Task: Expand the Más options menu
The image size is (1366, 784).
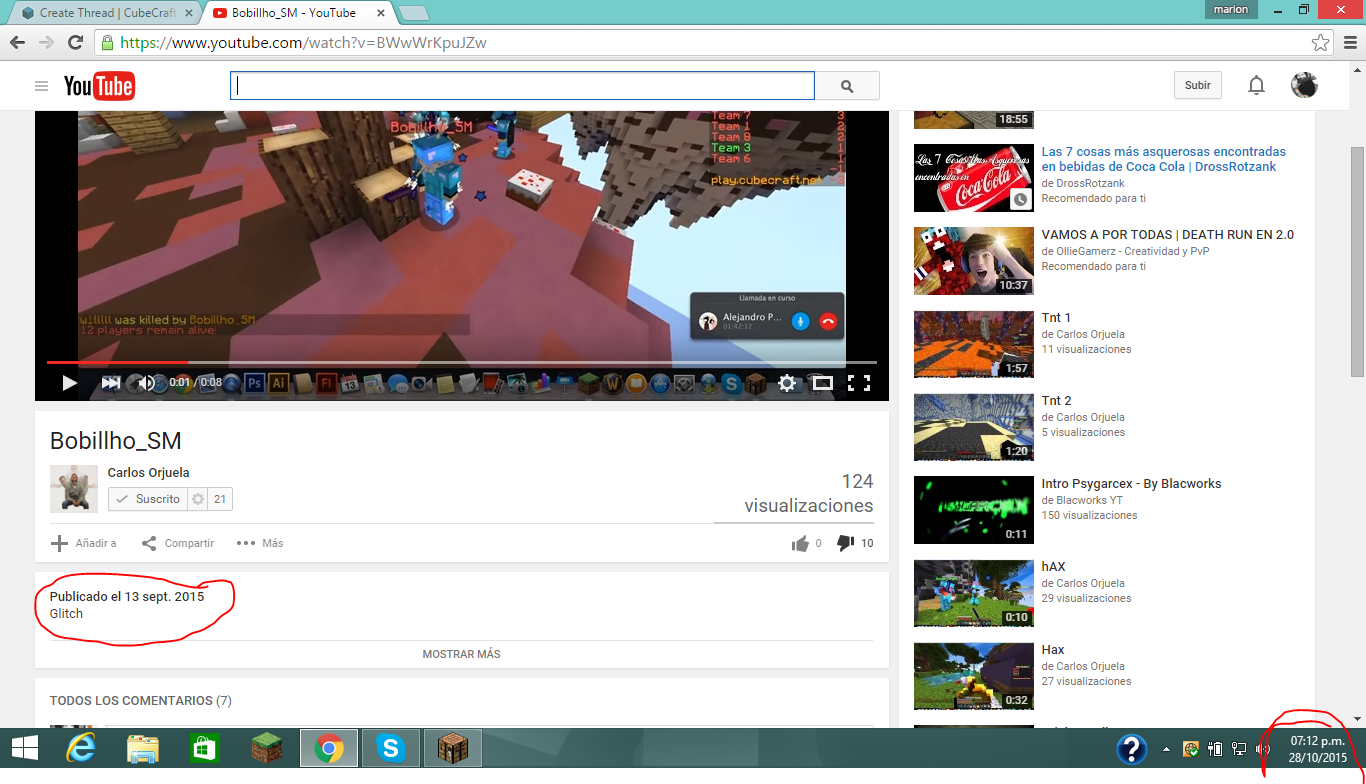Action: coord(260,543)
